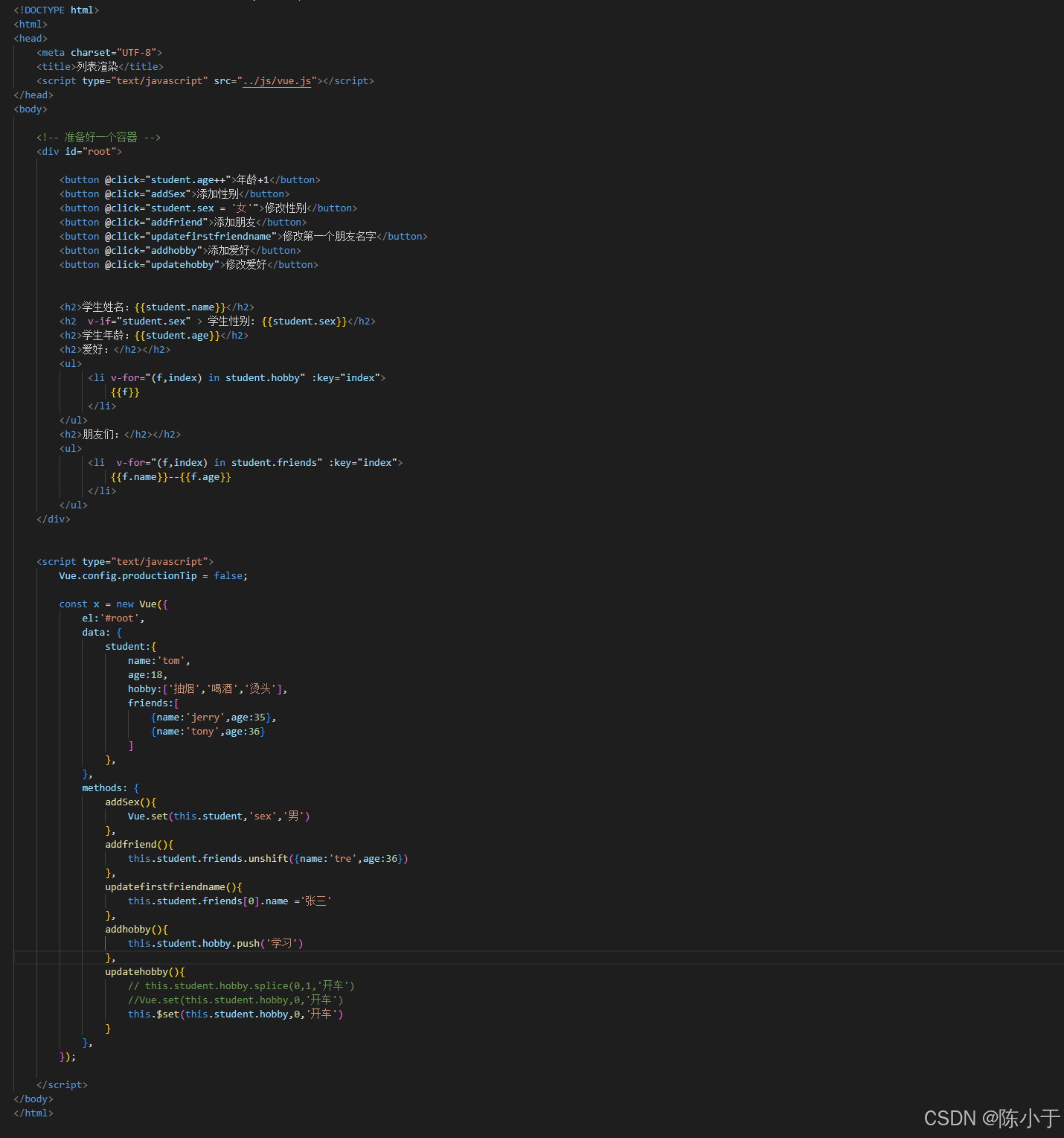
Task: Click the el:'#root' line
Action: tap(113, 618)
